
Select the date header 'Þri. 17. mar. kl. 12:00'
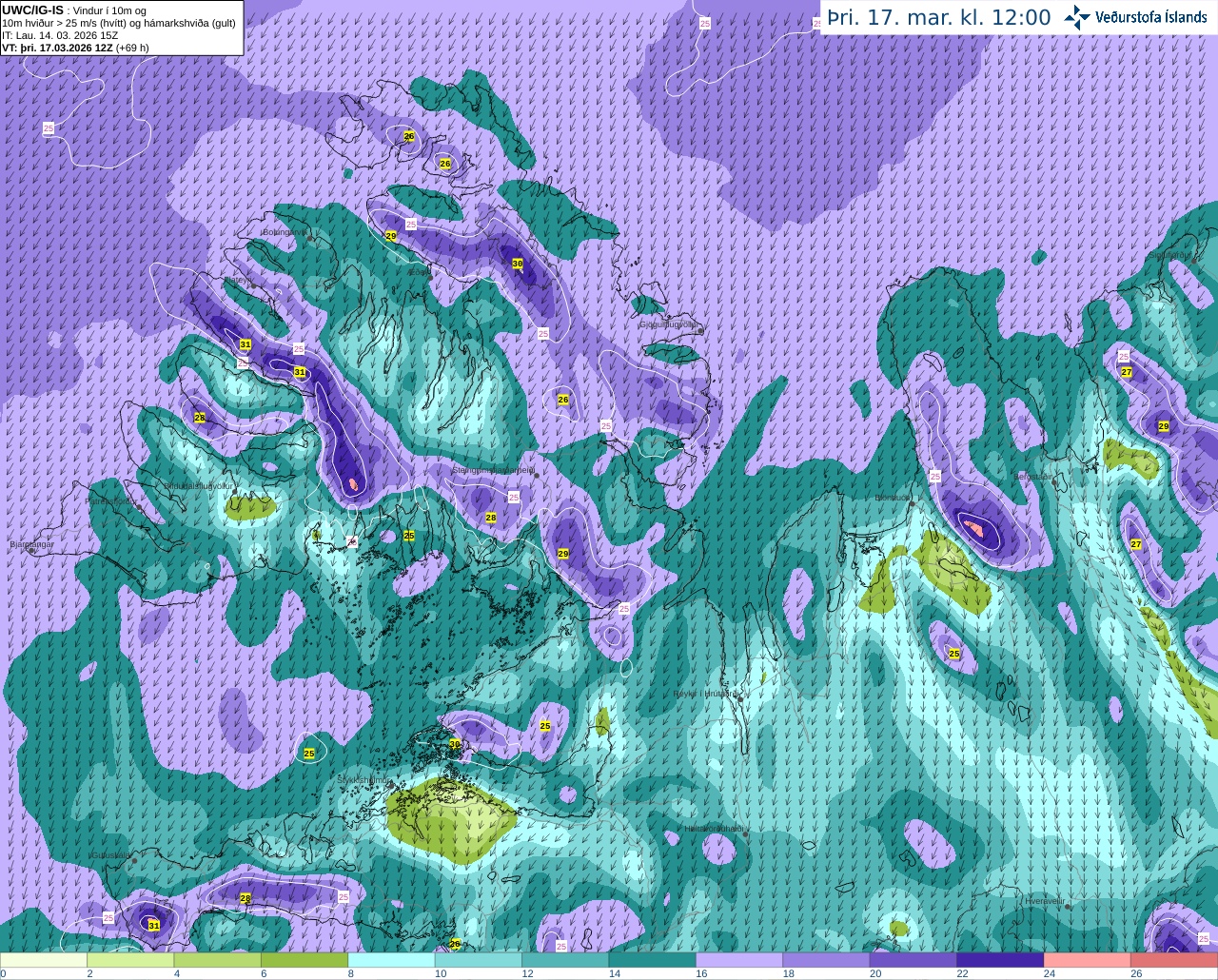pos(939,18)
